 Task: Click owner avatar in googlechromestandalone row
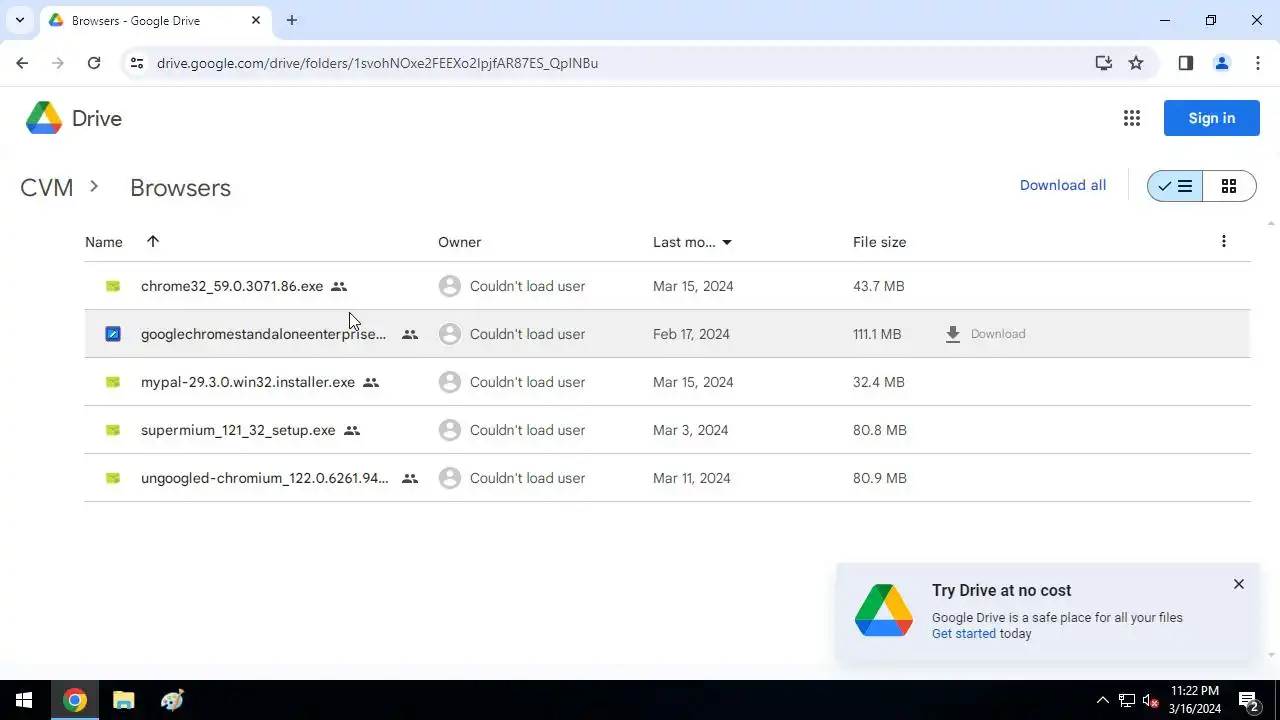(450, 334)
